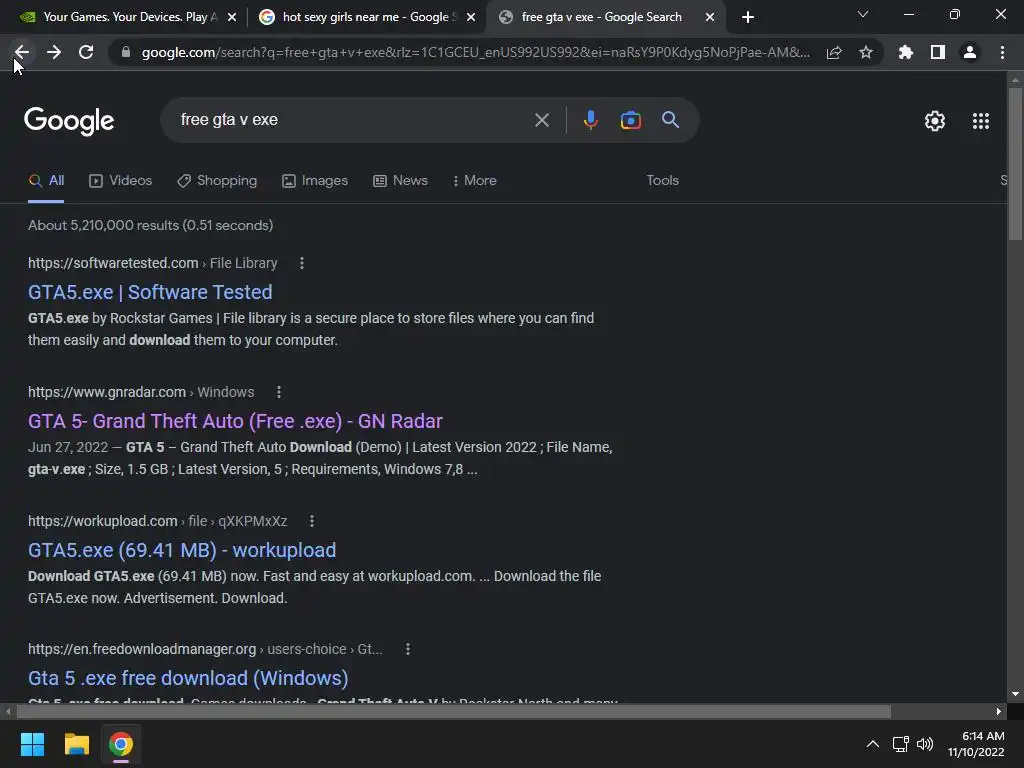The width and height of the screenshot is (1024, 768).
Task: Reload the current page
Action: click(86, 52)
